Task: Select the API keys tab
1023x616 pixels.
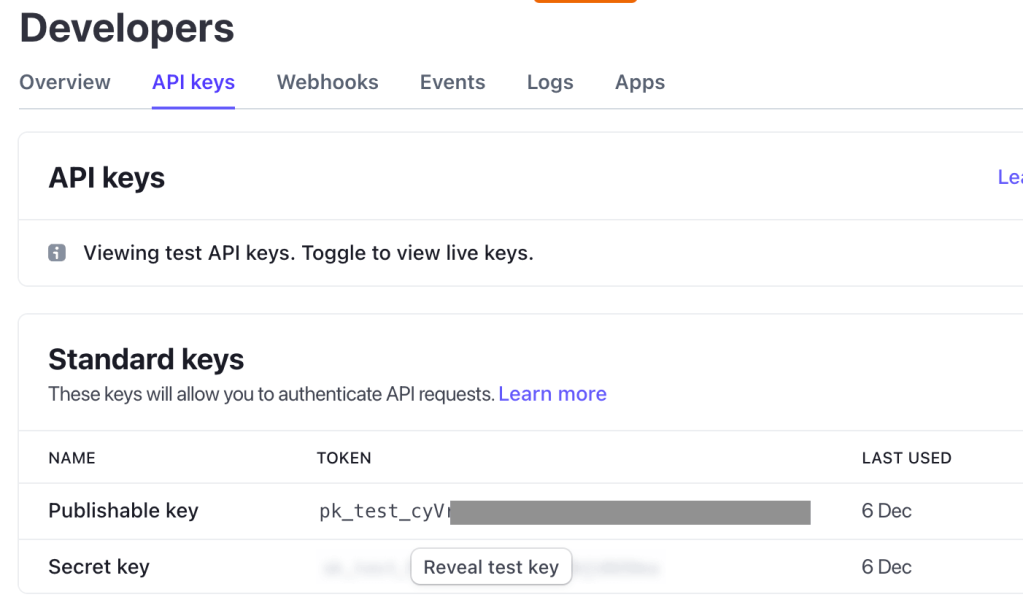Action: coord(193,82)
